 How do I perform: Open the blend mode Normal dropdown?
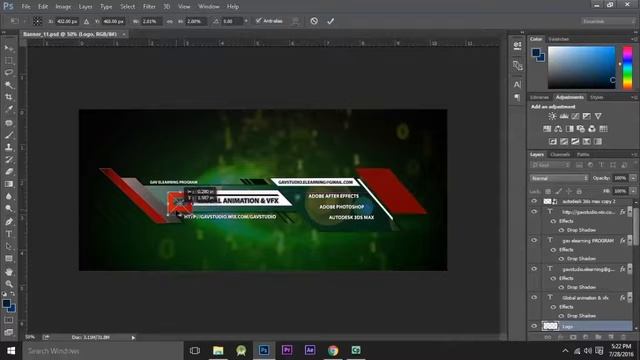coord(559,178)
